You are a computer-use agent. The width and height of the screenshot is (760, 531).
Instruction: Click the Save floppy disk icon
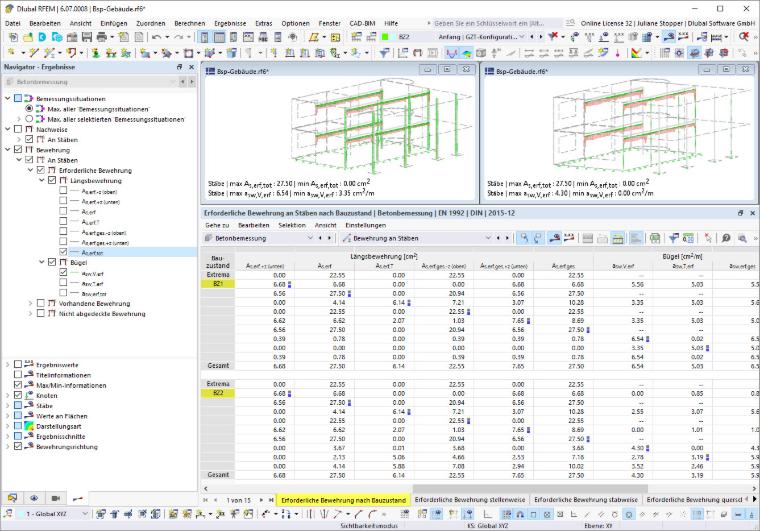pos(87,37)
